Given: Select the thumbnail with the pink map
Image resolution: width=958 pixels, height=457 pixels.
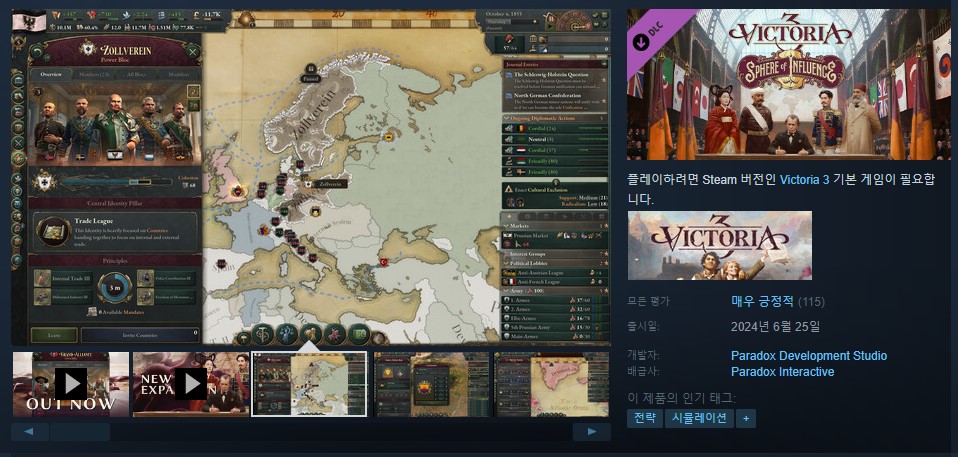Looking at the screenshot, I should pos(551,384).
